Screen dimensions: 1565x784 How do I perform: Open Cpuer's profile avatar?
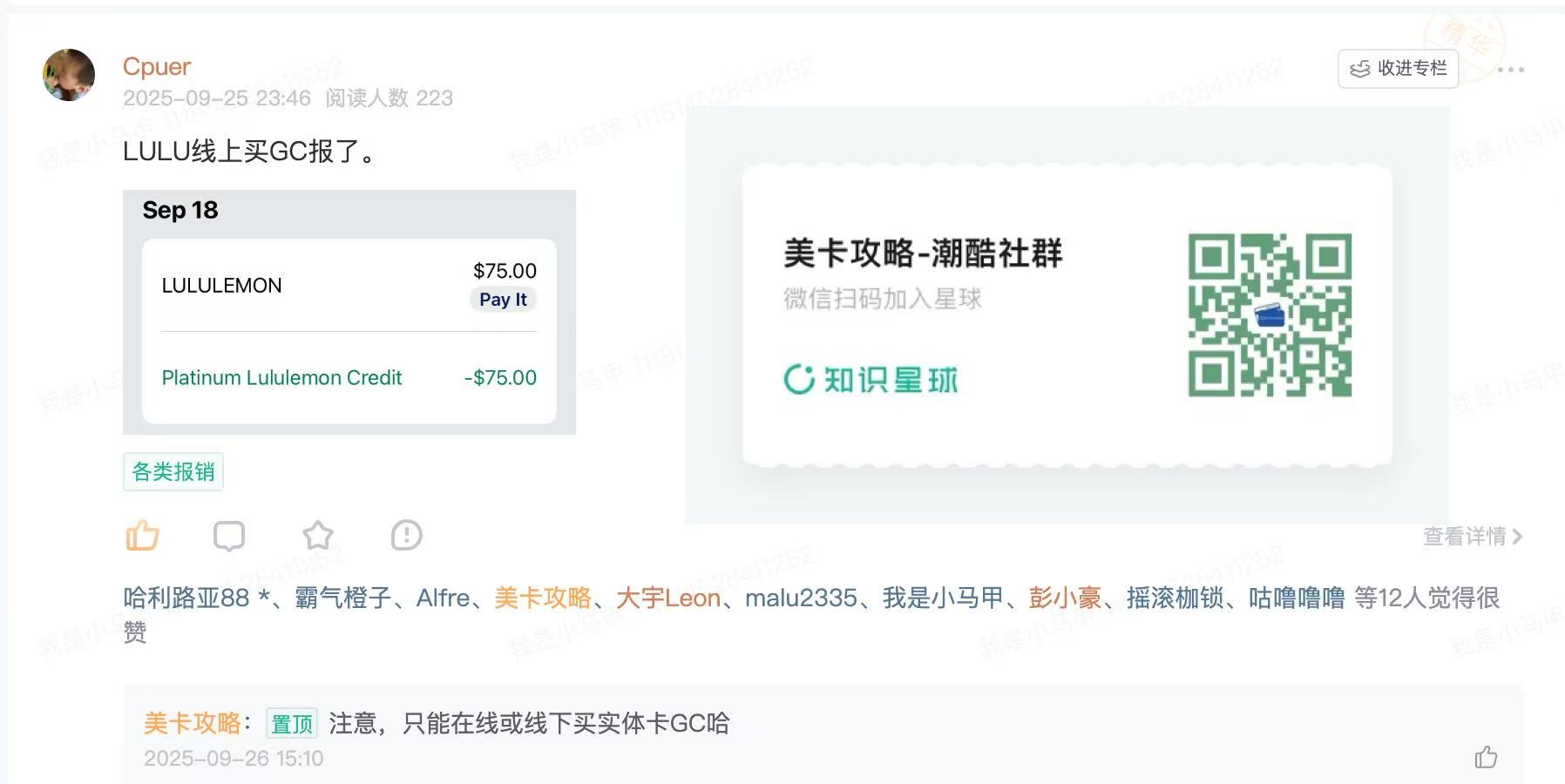[x=69, y=75]
